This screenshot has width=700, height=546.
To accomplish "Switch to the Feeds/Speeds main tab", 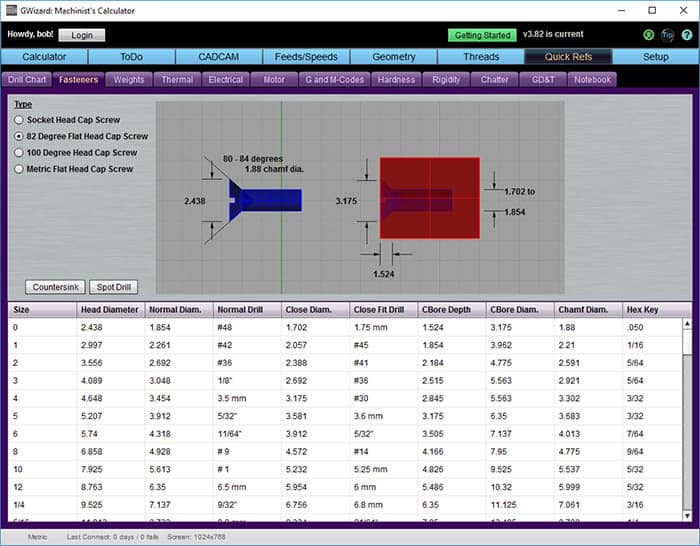I will pos(305,57).
